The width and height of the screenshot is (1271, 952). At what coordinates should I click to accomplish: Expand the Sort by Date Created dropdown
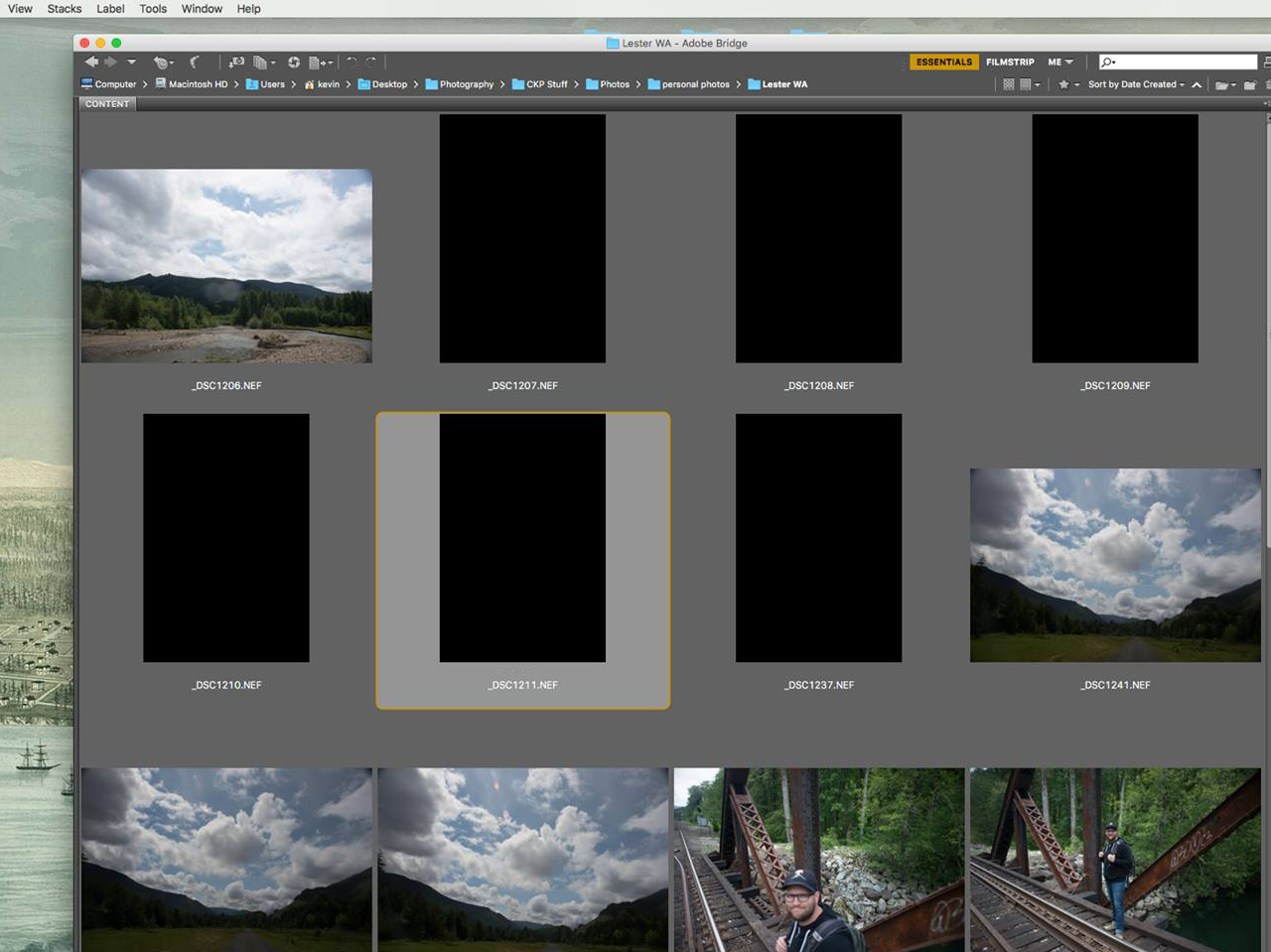pos(1136,85)
